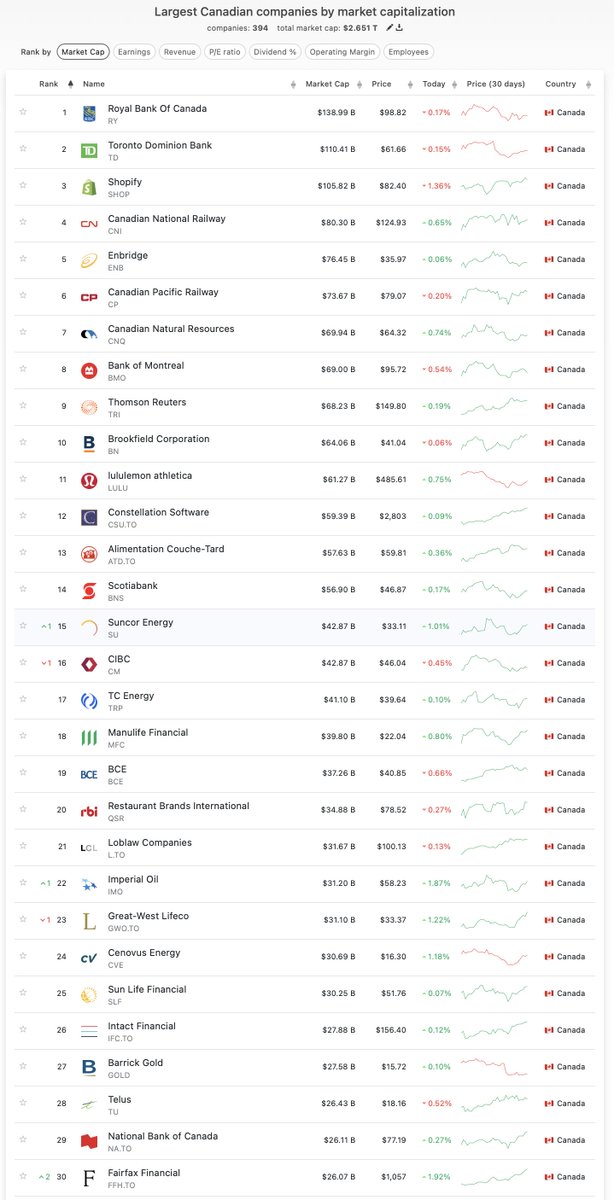Click the Canadian National Railway CN logo
The width and height of the screenshot is (614, 1200).
tap(88, 223)
